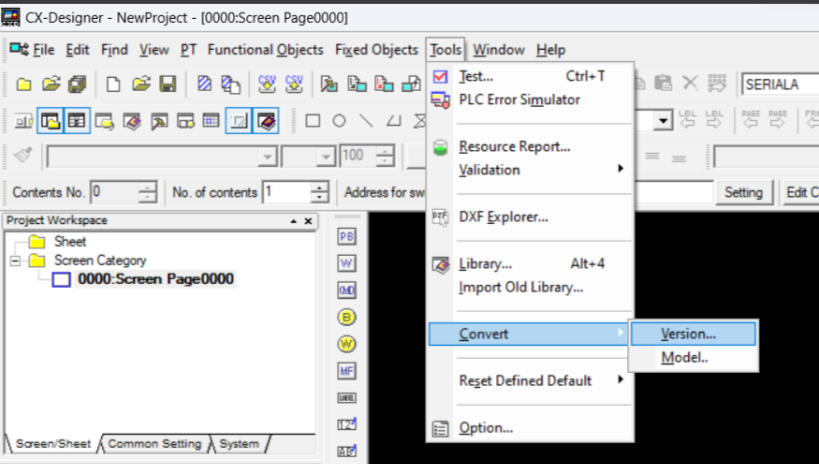Open the Functional Objects menu
Screen dimensions: 819x464
[x=265, y=50]
